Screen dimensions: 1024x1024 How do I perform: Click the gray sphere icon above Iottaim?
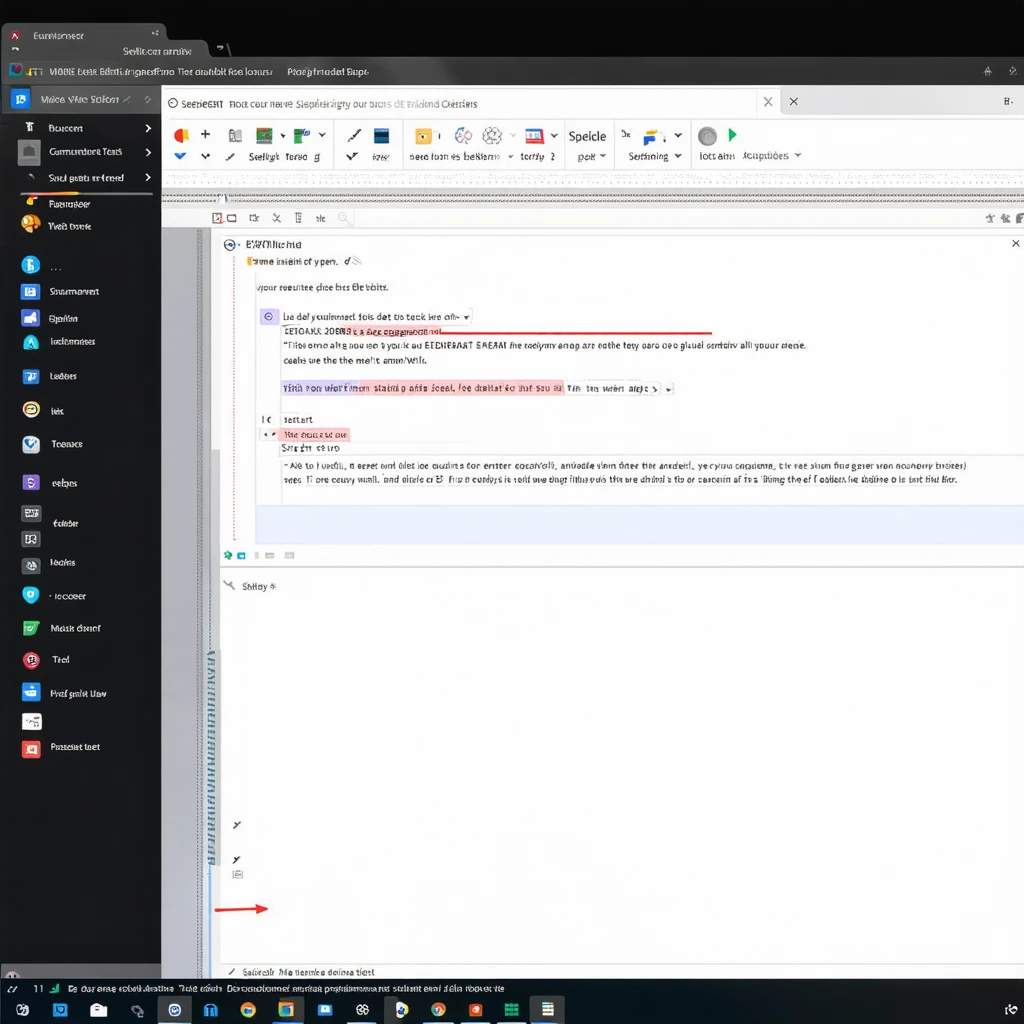tap(707, 136)
